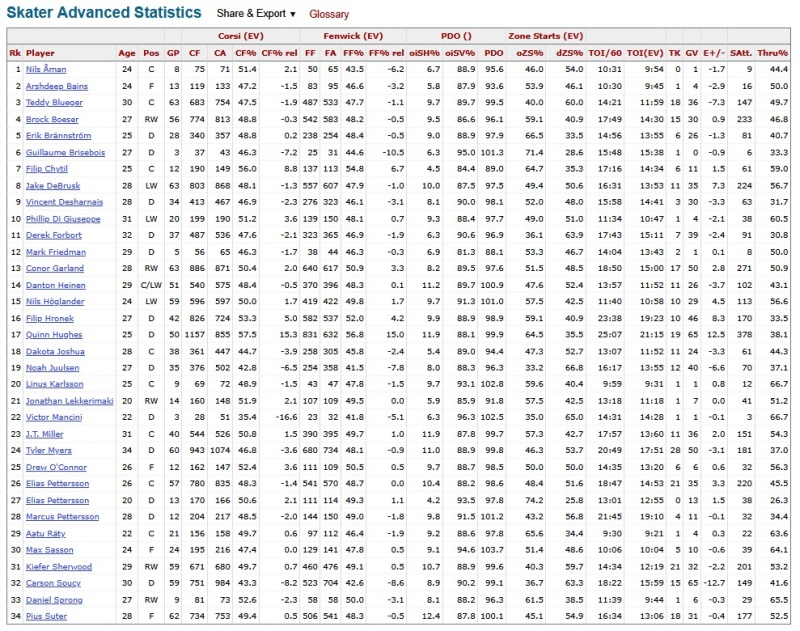Sort by the GP column header
The height and width of the screenshot is (631, 800).
coord(174,52)
